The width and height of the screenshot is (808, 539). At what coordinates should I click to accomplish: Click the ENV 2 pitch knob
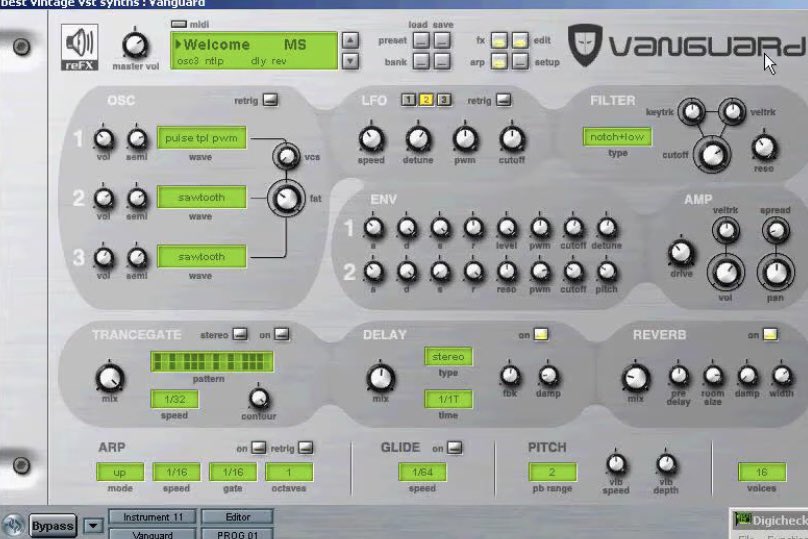[607, 271]
